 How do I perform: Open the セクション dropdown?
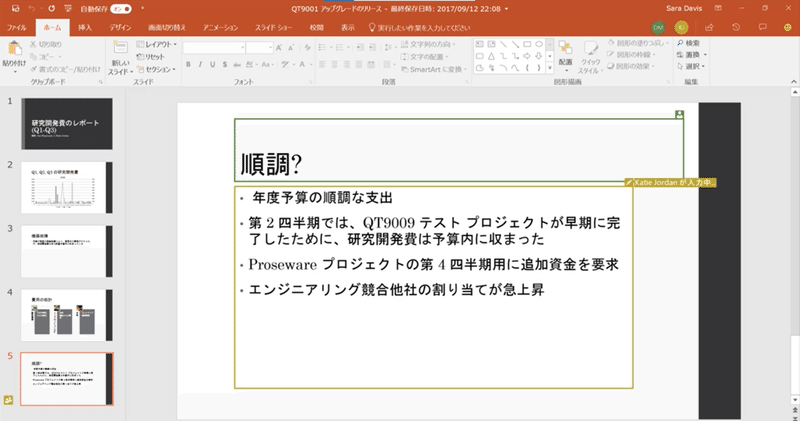click(x=156, y=69)
